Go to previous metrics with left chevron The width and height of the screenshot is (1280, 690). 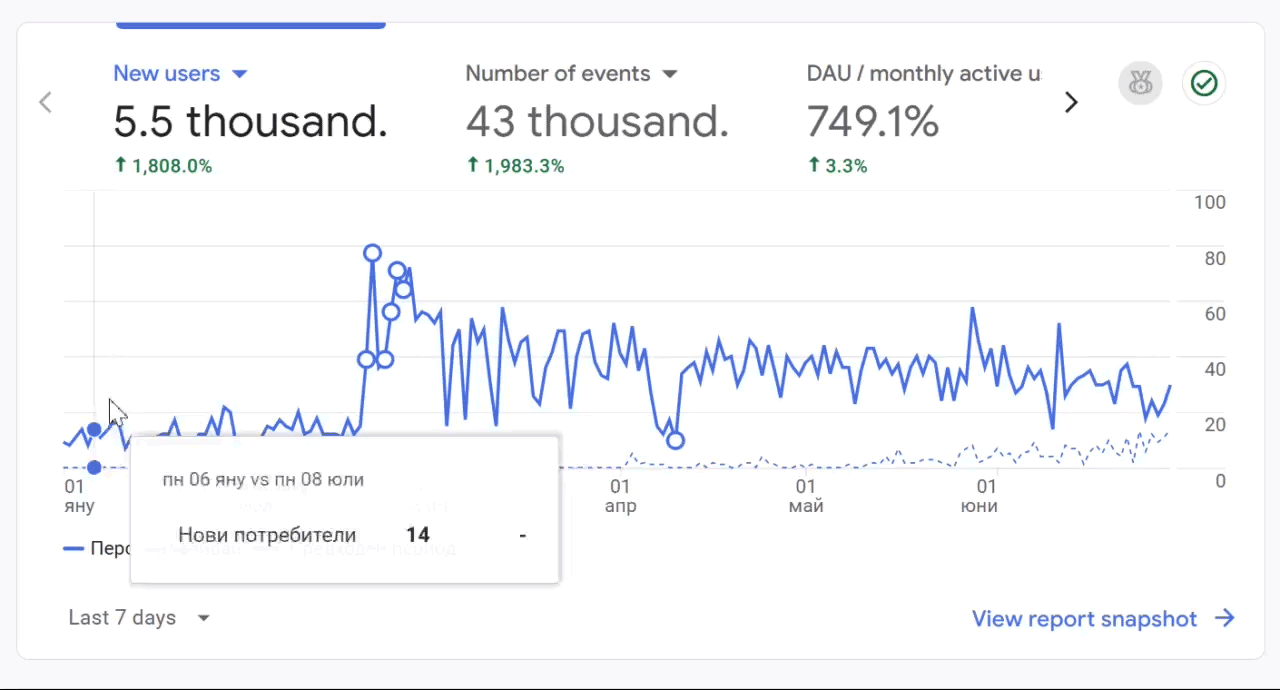pos(45,102)
